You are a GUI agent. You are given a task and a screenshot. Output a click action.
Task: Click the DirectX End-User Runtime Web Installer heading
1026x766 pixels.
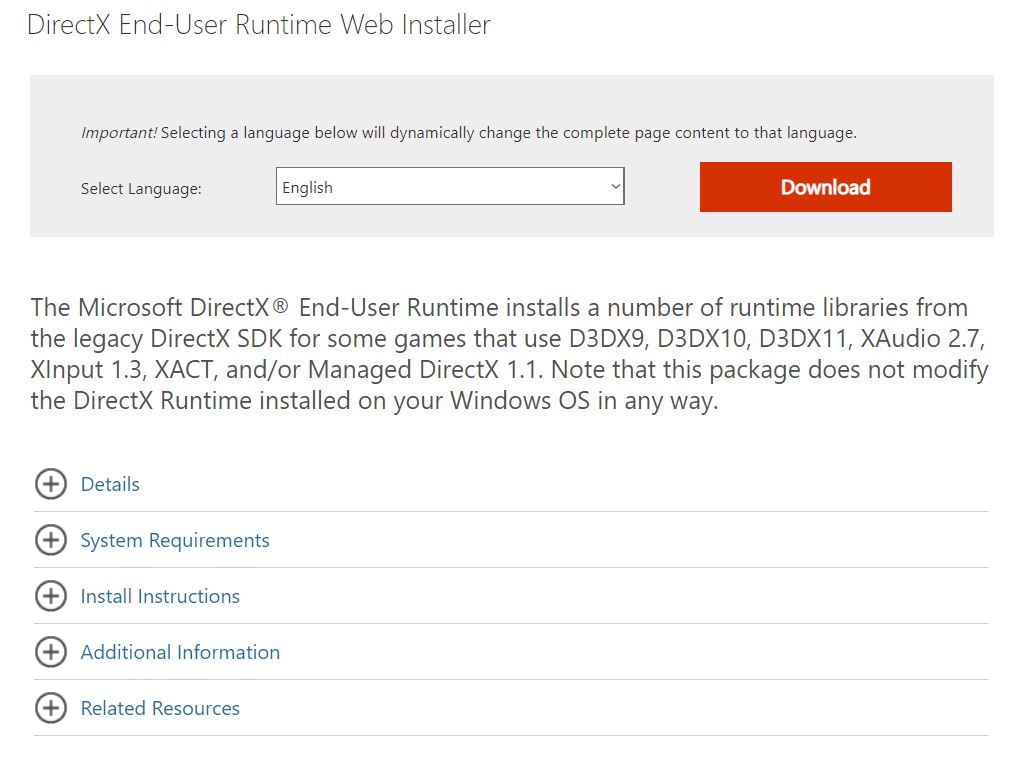point(259,25)
